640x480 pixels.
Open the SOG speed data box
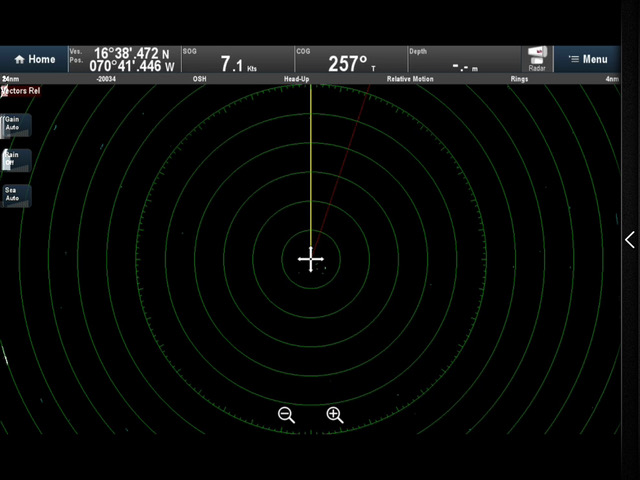(x=237, y=60)
